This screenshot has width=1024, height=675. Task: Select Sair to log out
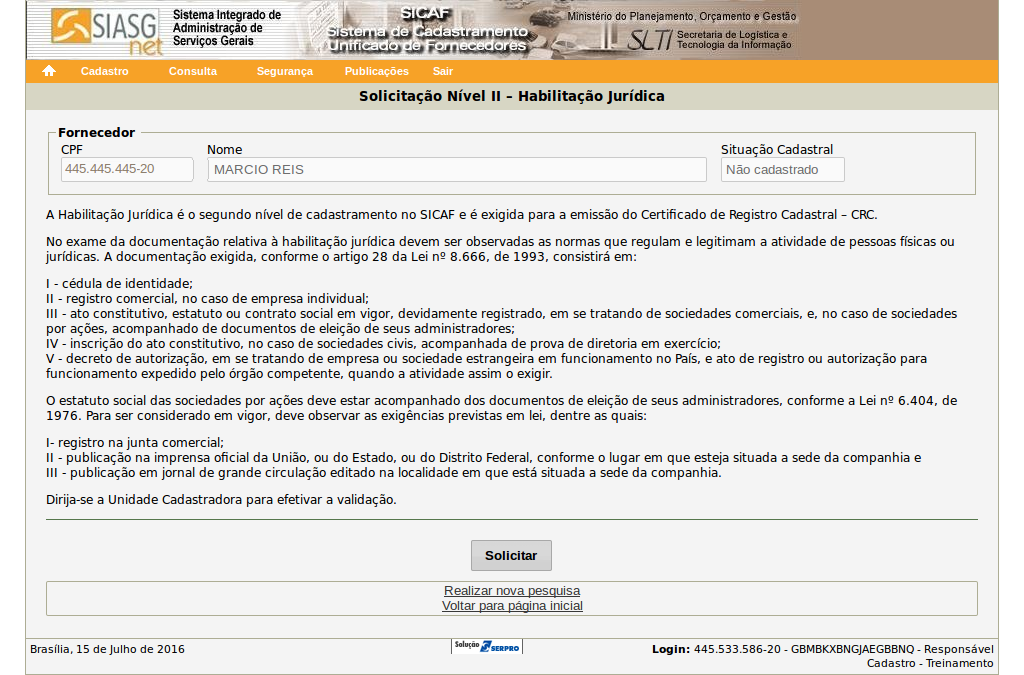coord(443,71)
